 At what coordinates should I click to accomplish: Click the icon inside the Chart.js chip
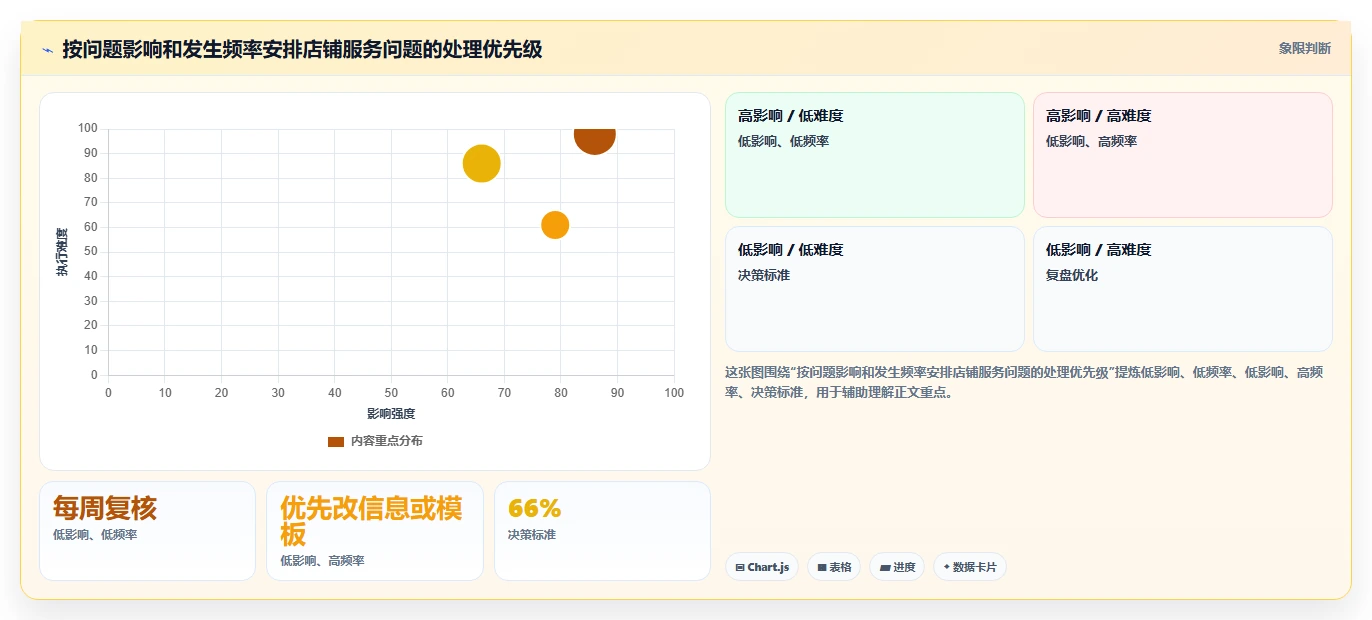pyautogui.click(x=739, y=568)
